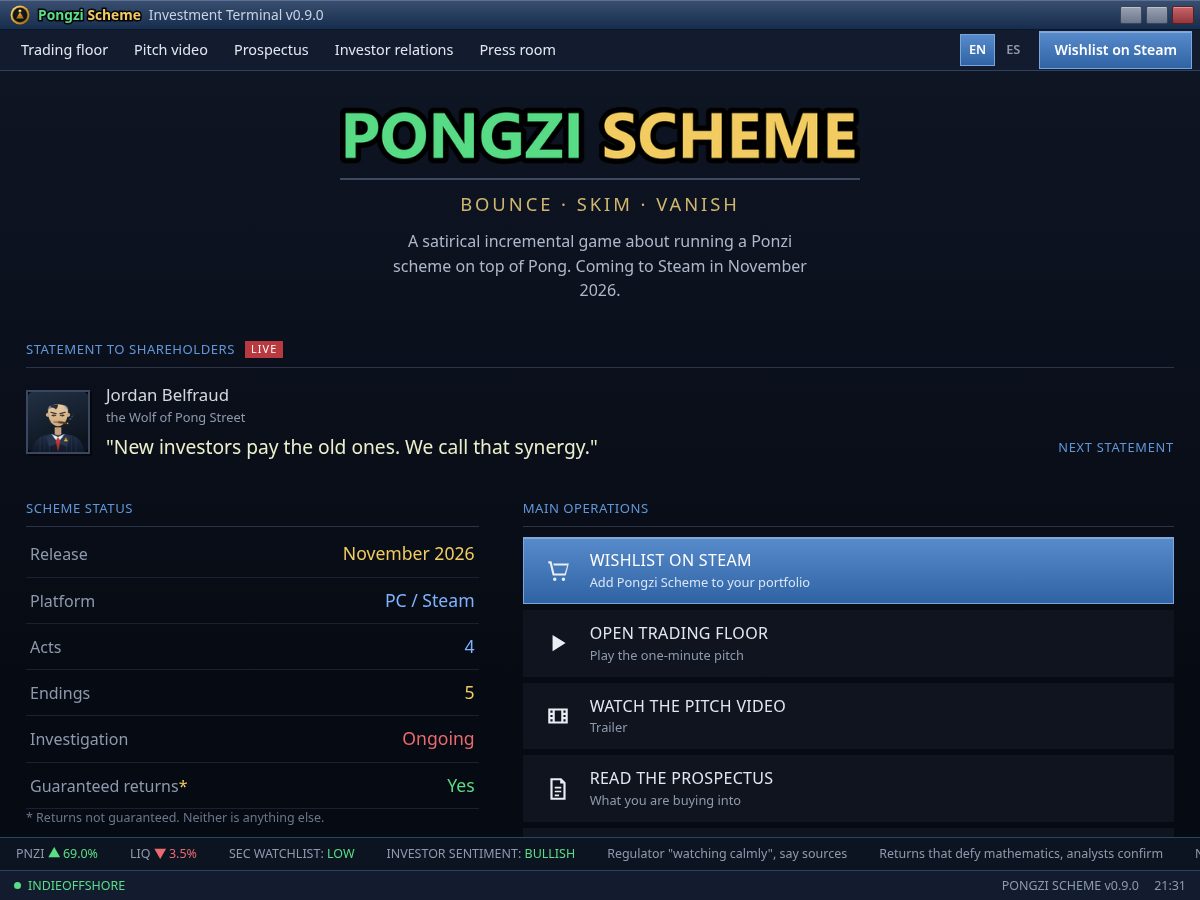This screenshot has height=900, width=1200.
Task: Switch language to ES
Action: point(1013,50)
